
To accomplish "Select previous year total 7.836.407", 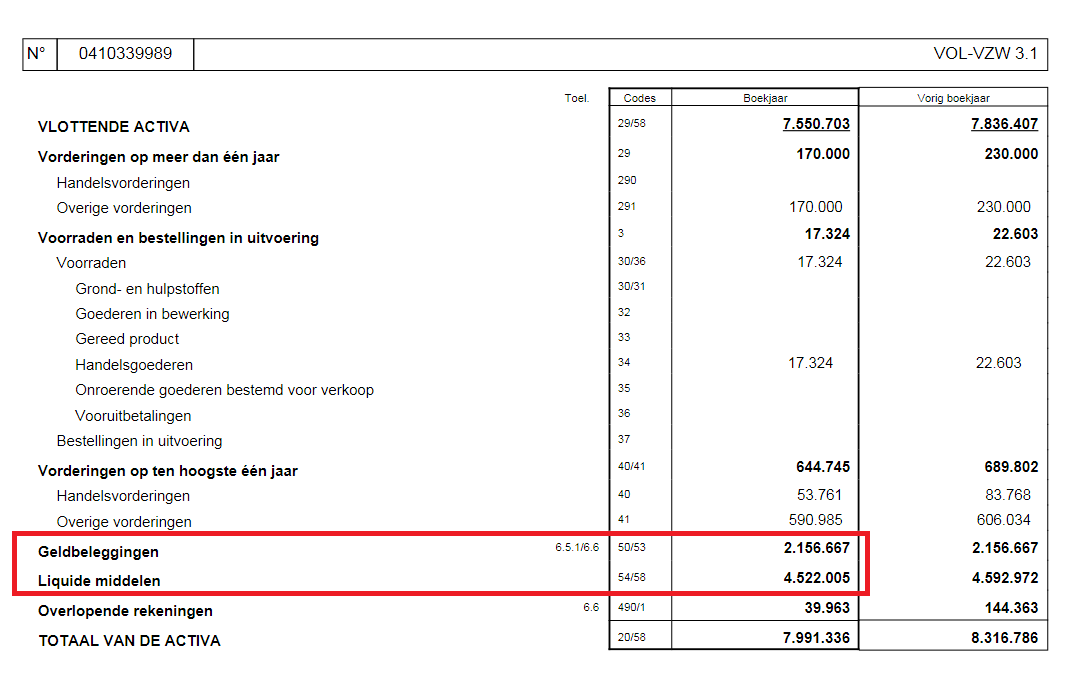I will 1004,124.
